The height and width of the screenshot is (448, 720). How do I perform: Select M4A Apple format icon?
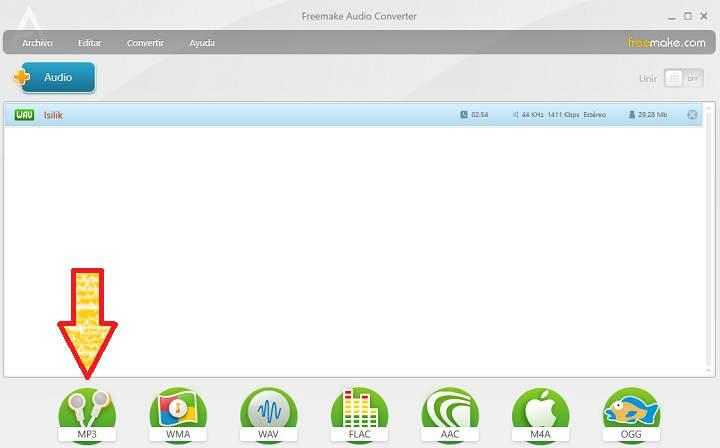540,412
